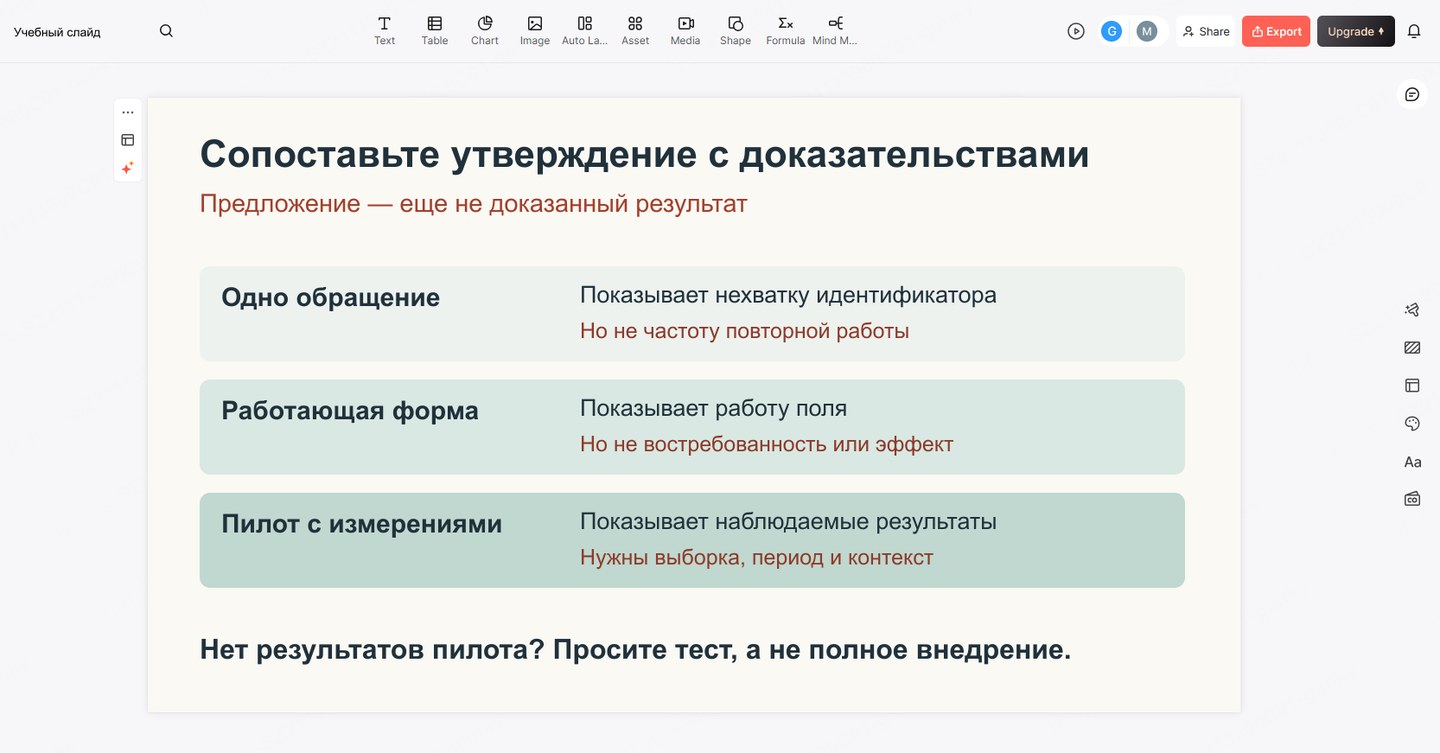
Task: Insert an Image from the toolbar
Action: coord(535,31)
